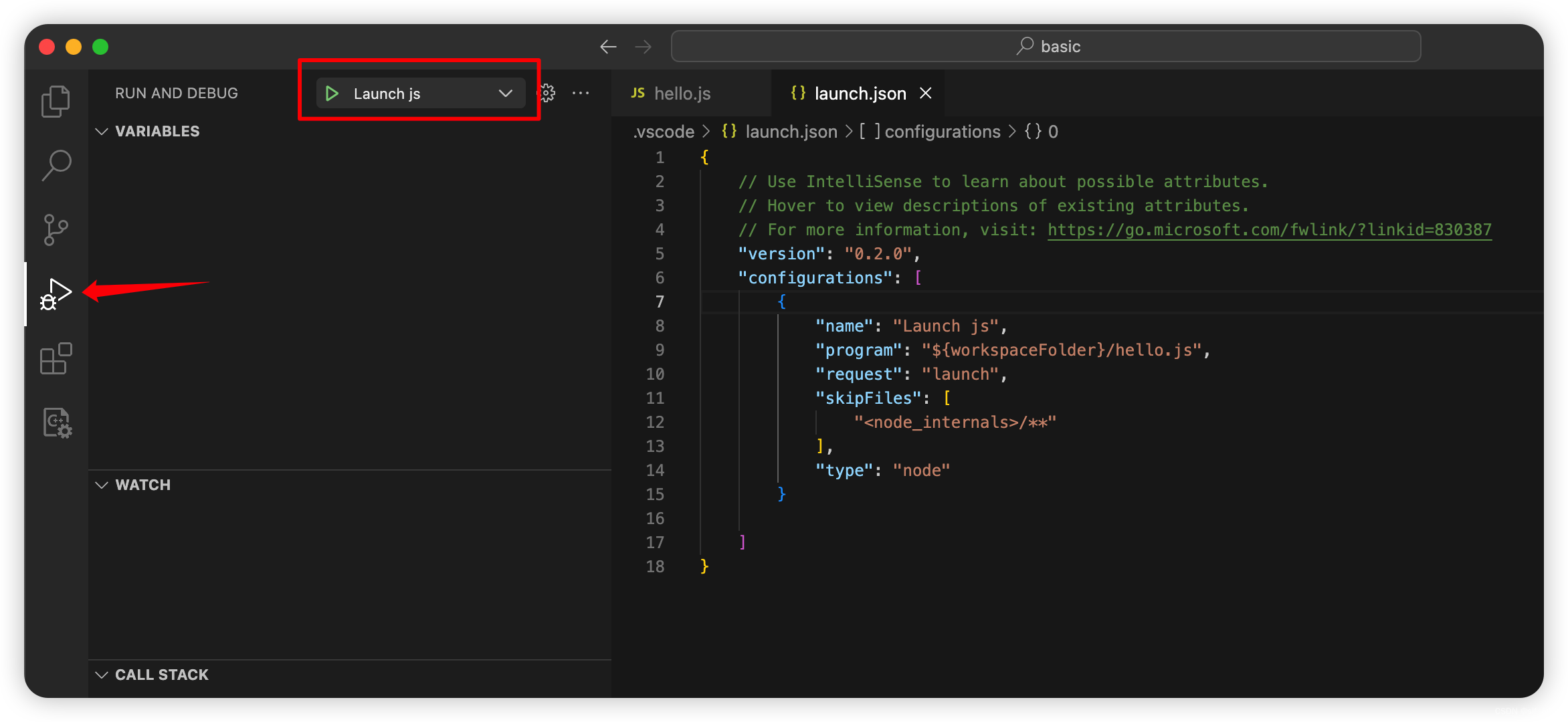
Task: Click the IntelliSense comment on line 2
Action: tap(1003, 181)
